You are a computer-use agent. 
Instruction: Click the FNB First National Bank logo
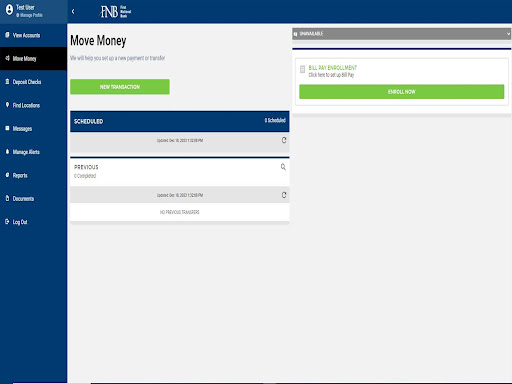[x=116, y=12]
